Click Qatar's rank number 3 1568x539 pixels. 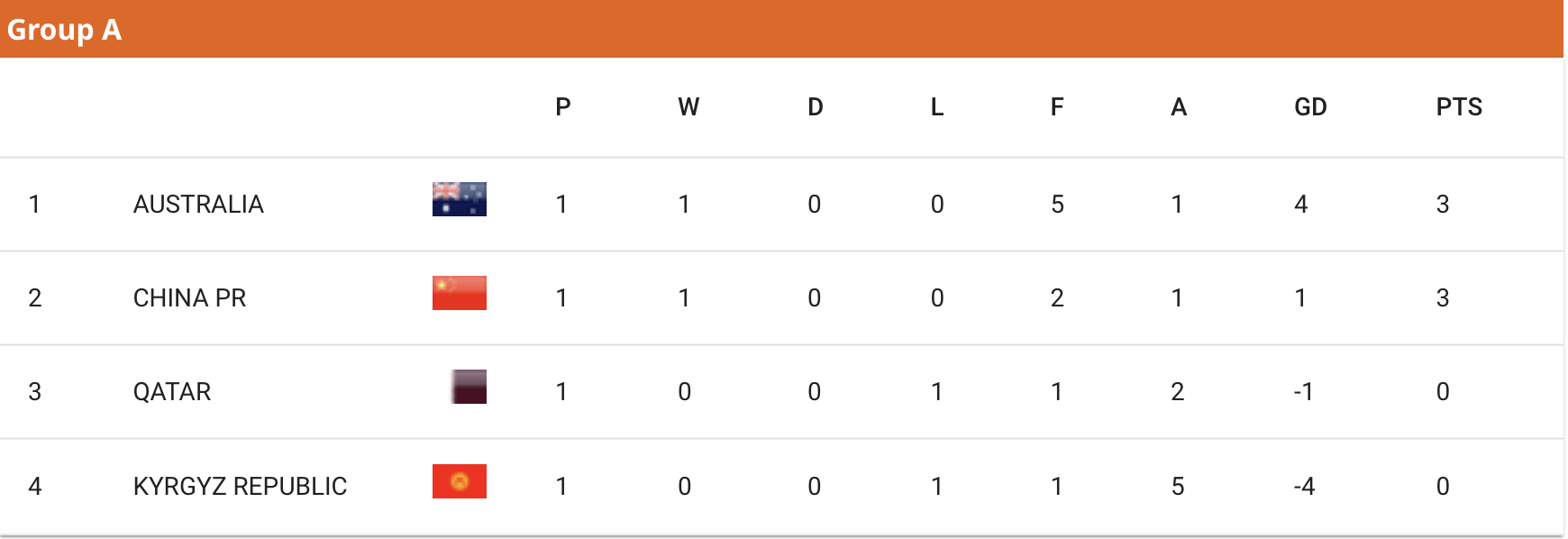(x=35, y=392)
